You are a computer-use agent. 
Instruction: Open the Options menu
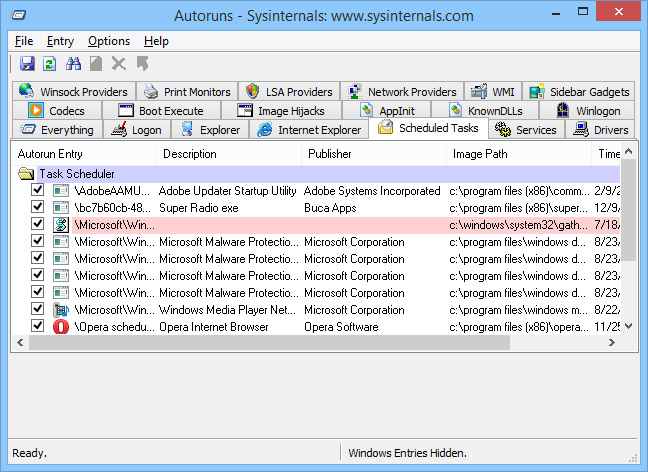click(x=108, y=41)
